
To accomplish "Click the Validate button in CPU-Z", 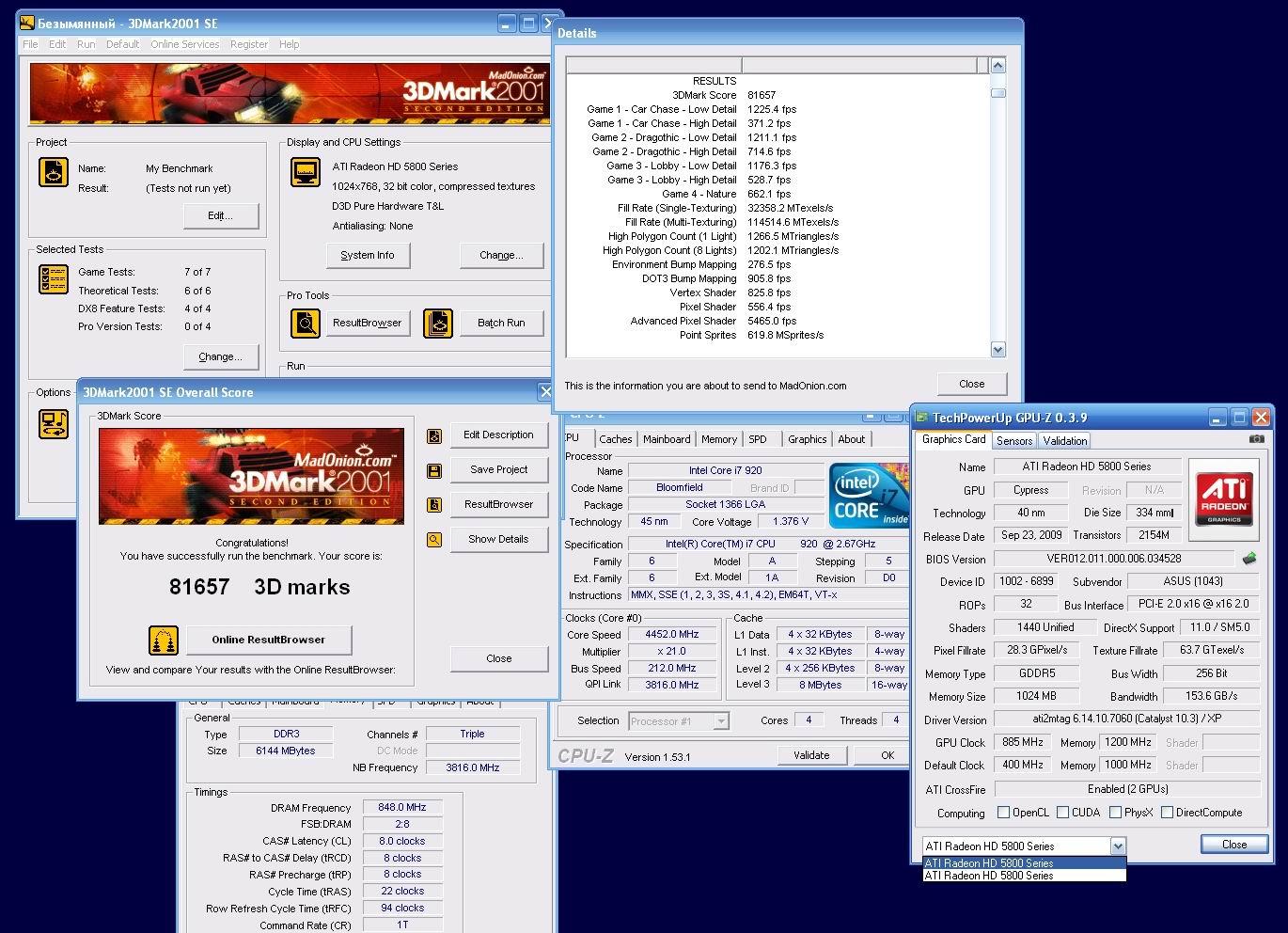I will [811, 755].
